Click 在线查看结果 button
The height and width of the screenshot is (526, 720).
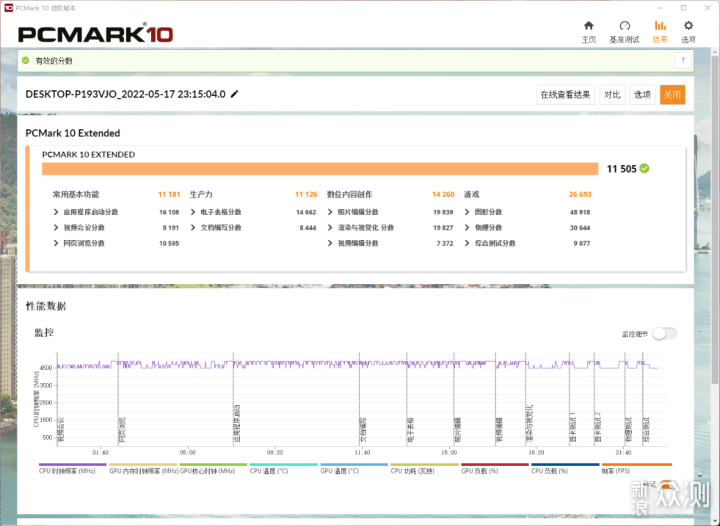pyautogui.click(x=565, y=95)
